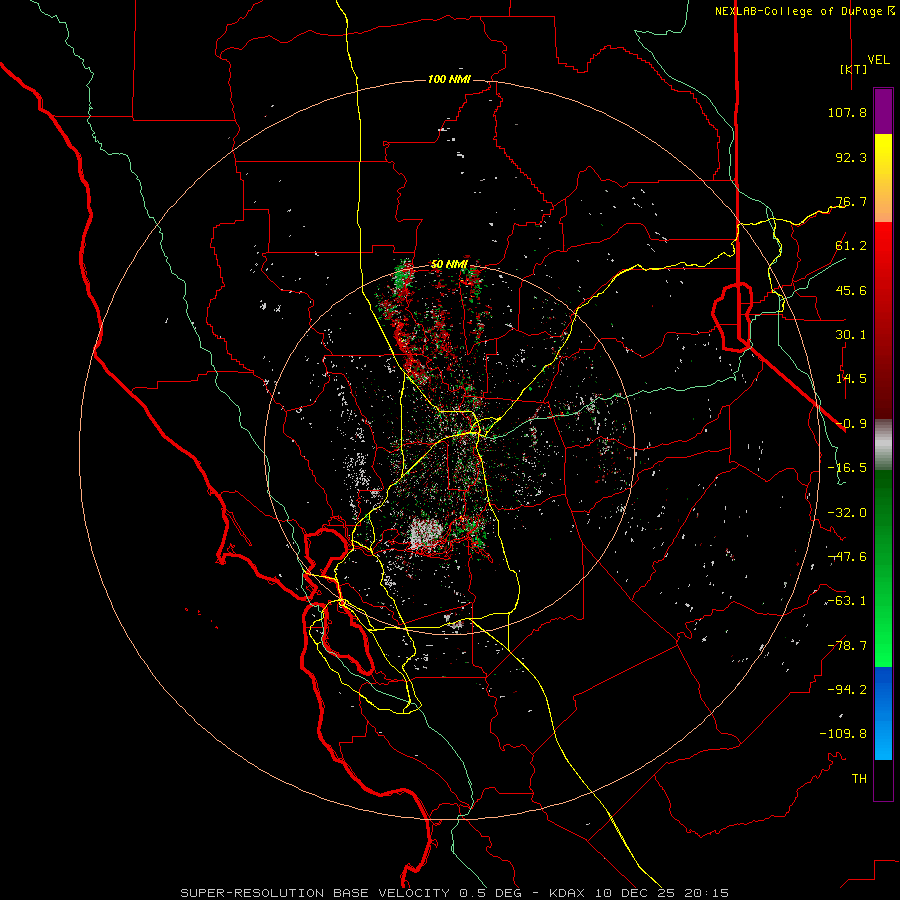Click the -47.6 legend value

pyautogui.click(x=847, y=557)
